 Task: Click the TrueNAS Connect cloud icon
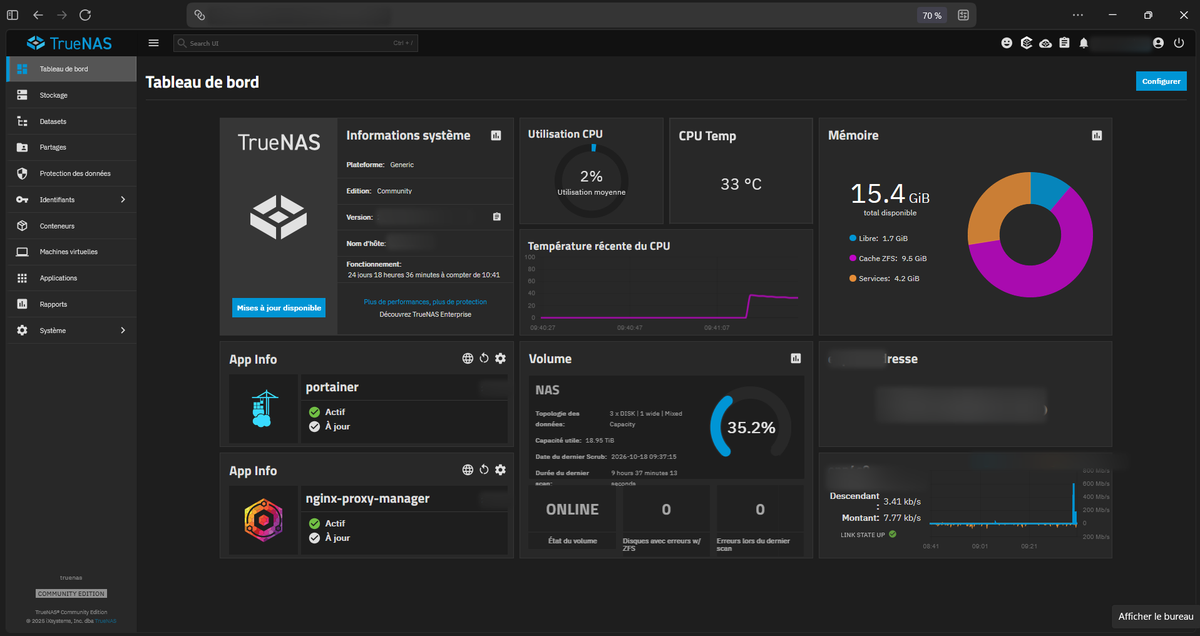[1045, 43]
